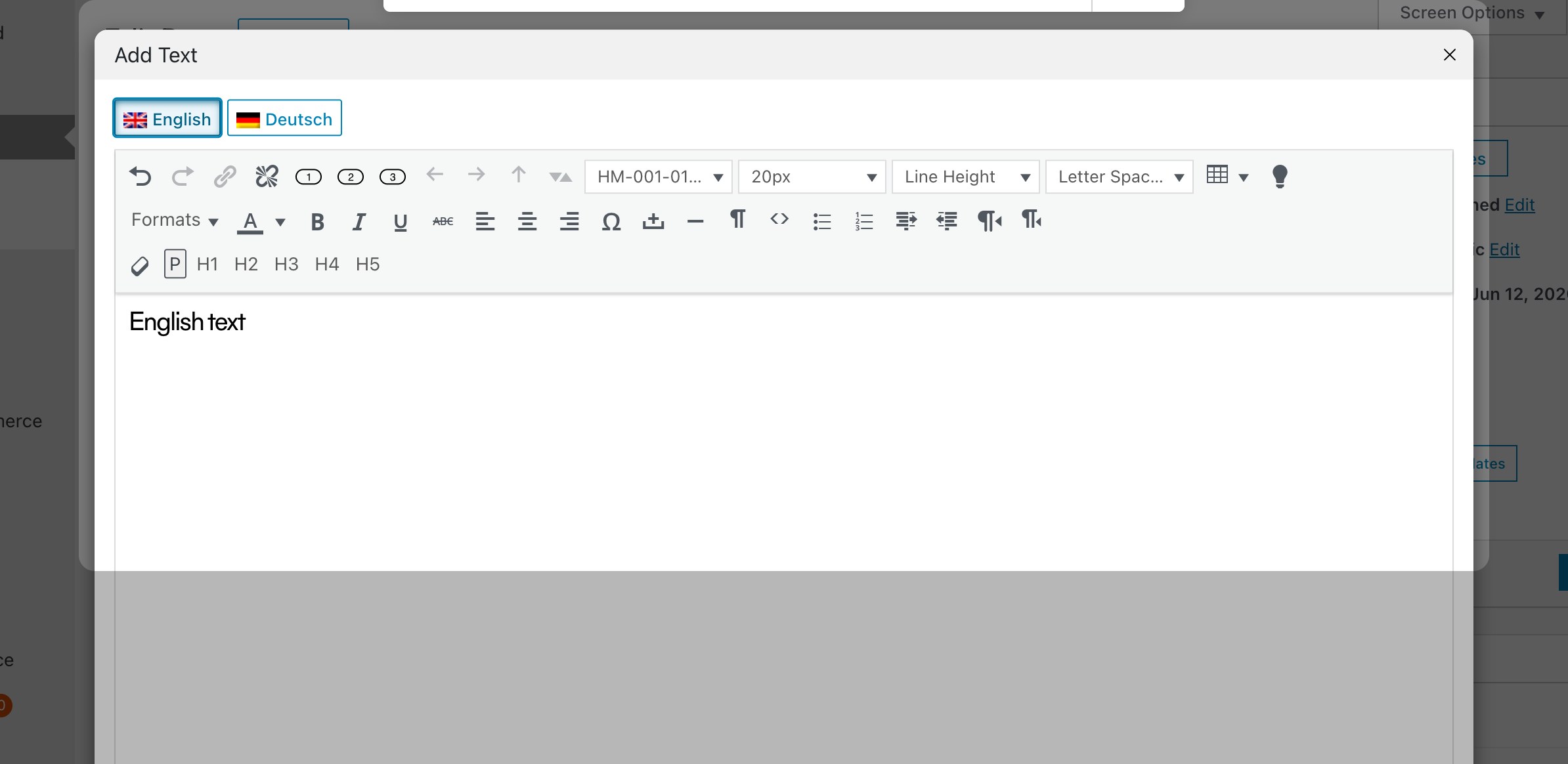Image resolution: width=1568 pixels, height=764 pixels.
Task: Apply H3 heading
Action: (x=286, y=265)
